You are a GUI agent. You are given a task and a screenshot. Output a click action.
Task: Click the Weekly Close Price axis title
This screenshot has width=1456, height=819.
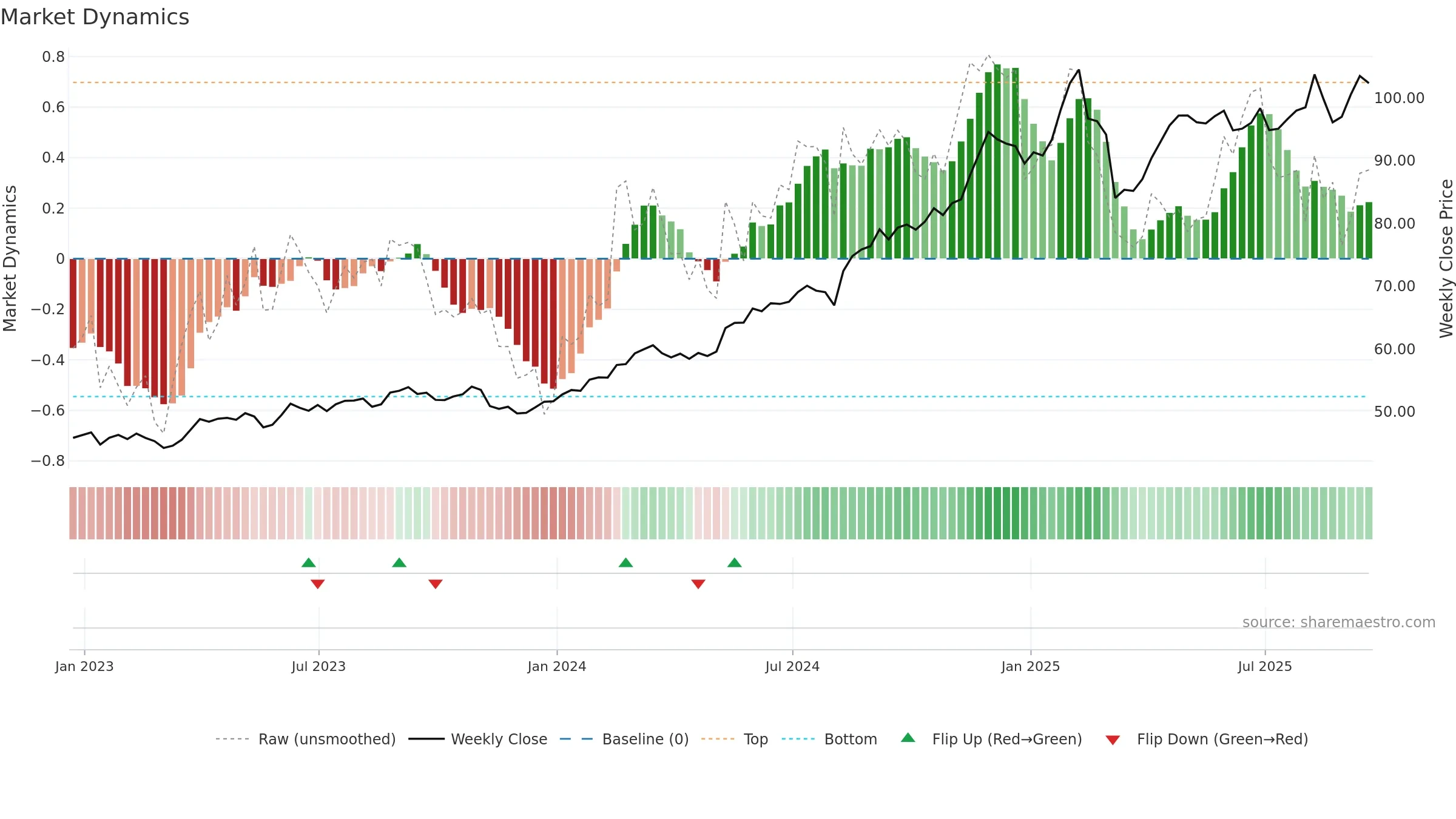tap(1446, 258)
